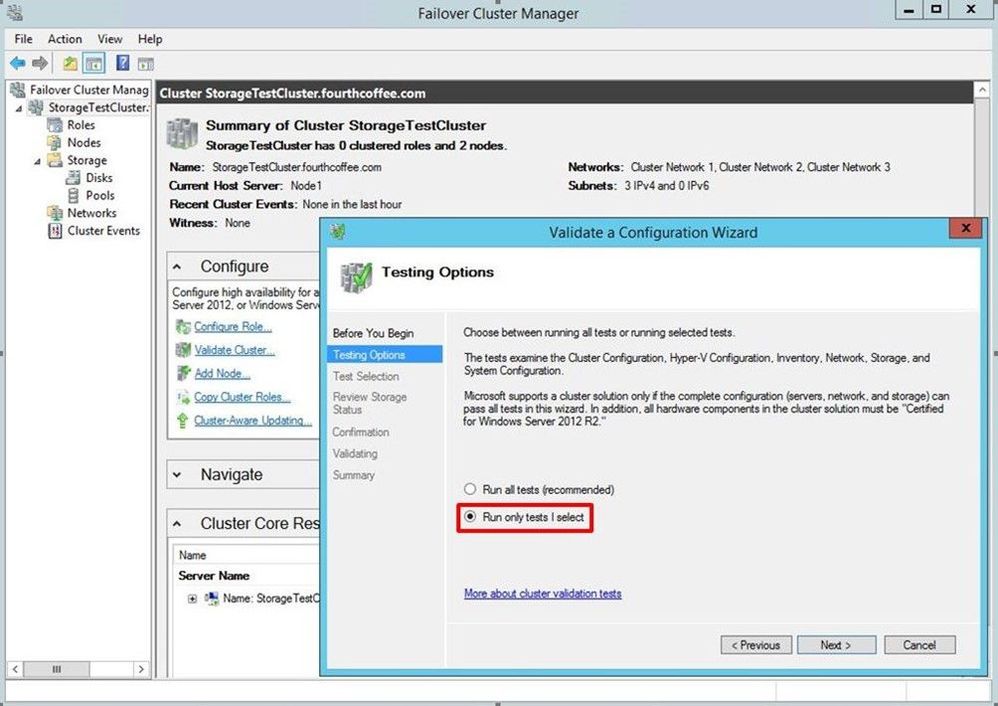Screen dimensions: 998x706
Task: Select Cluster Events tree label
Action: (x=104, y=230)
